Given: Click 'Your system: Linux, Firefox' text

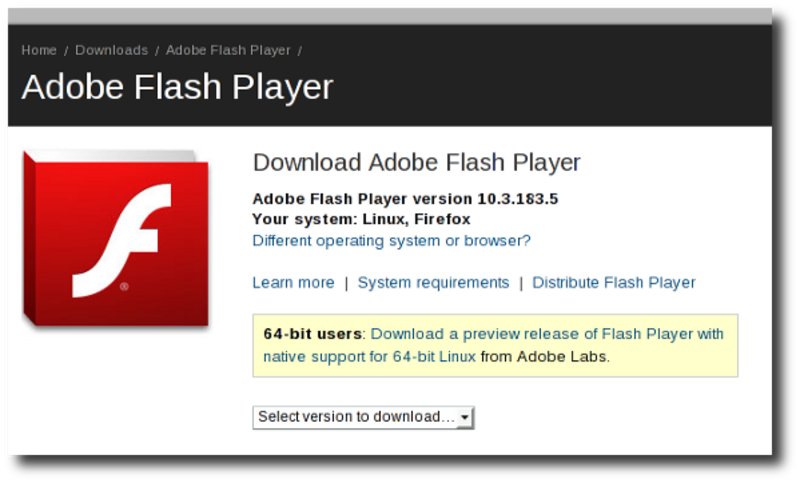Looking at the screenshot, I should [361, 219].
